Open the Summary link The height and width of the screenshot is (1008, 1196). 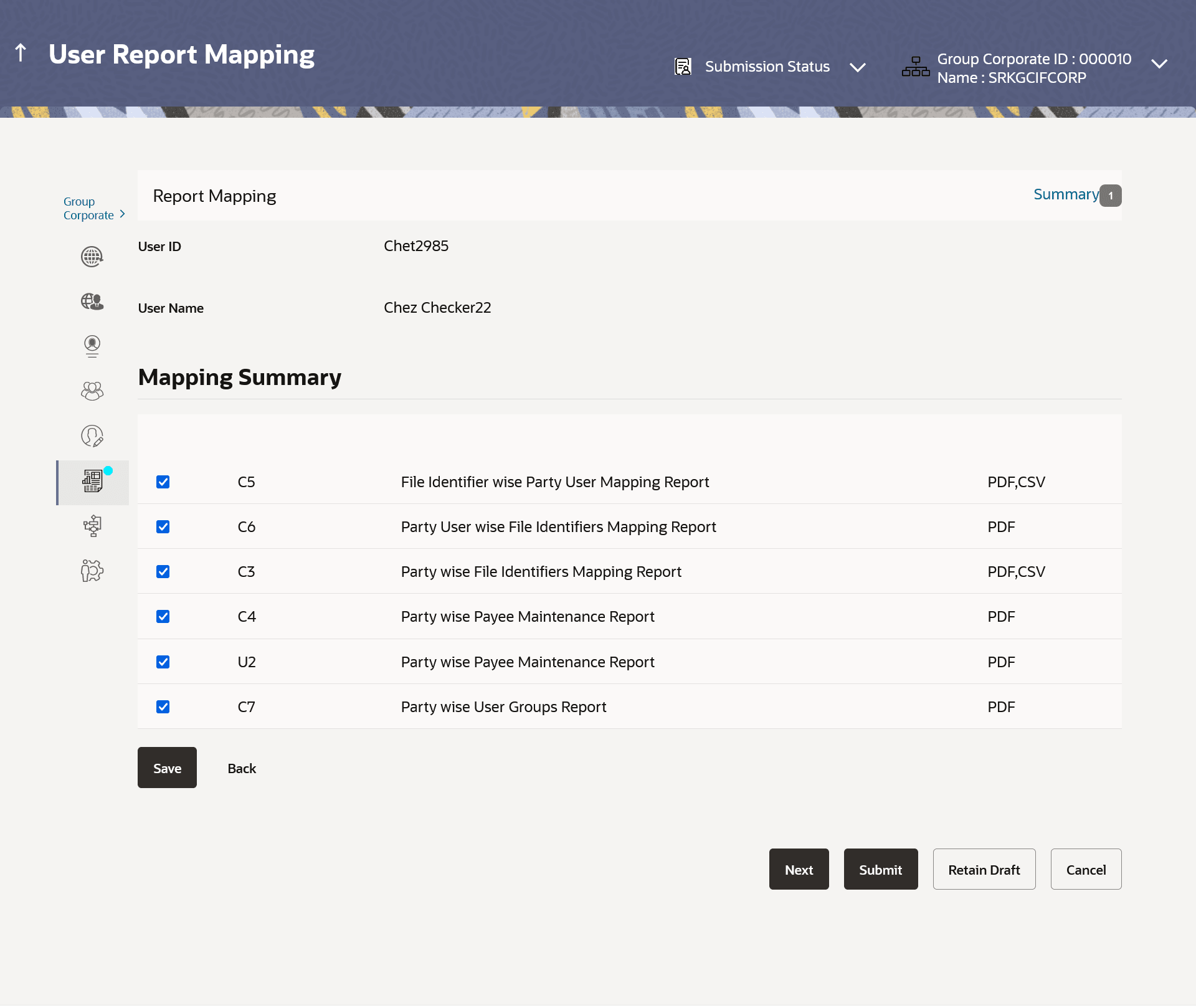pyautogui.click(x=1065, y=194)
